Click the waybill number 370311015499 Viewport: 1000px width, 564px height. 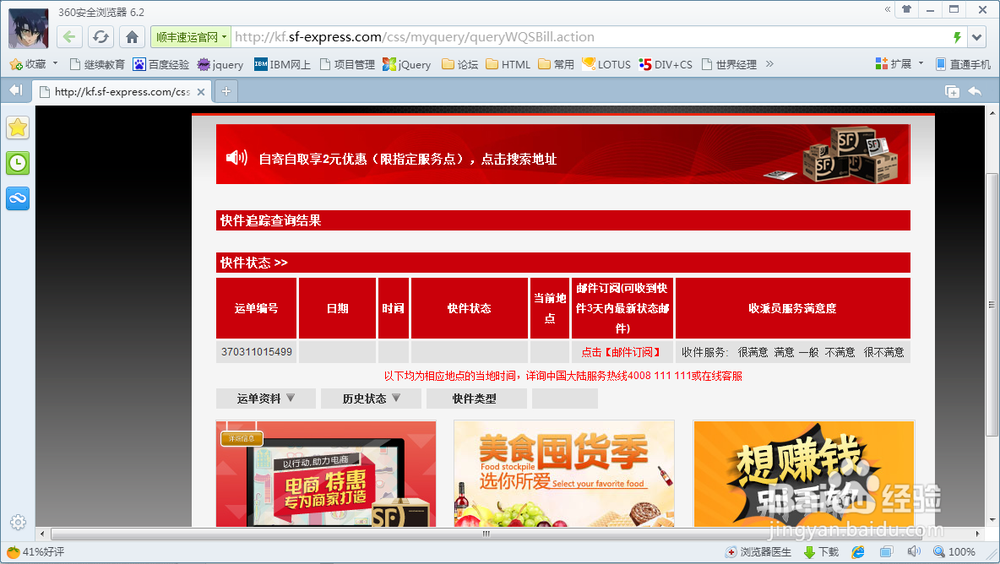pyautogui.click(x=256, y=352)
